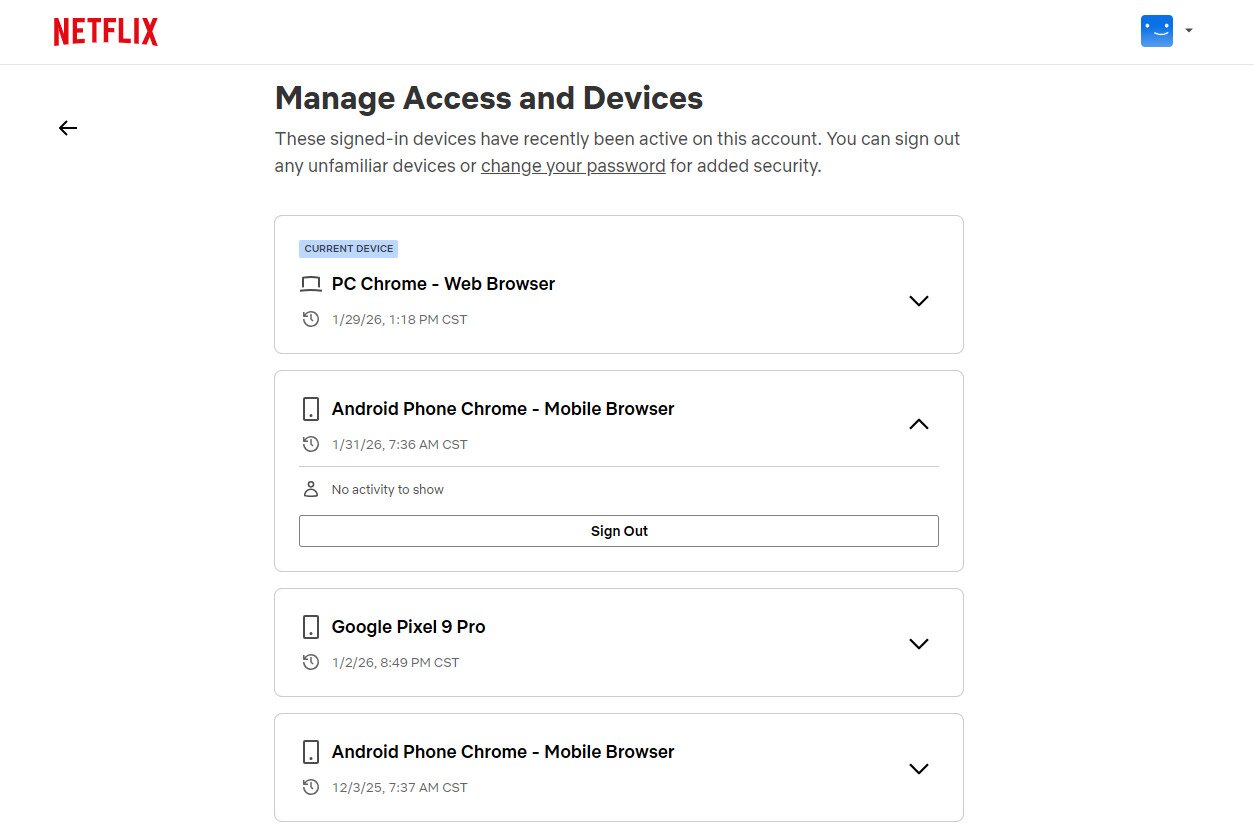Viewport: 1254px width, 836px height.
Task: Click the clock icon next to 1/2/26 timestamp
Action: 311,662
